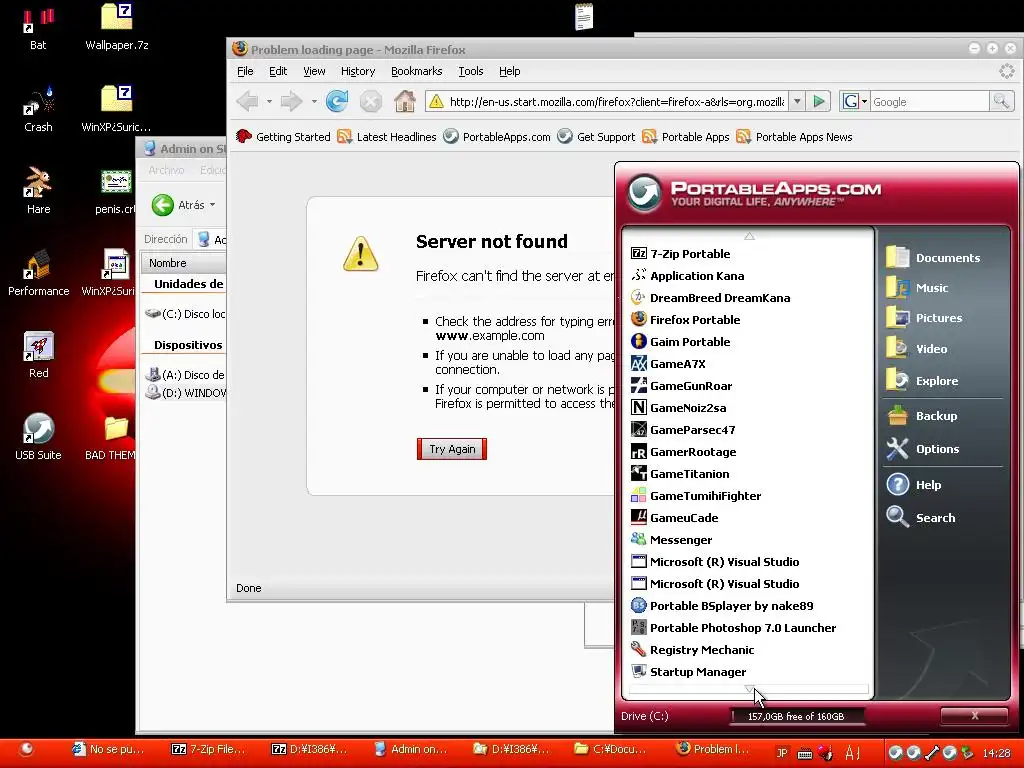
Task: Open GameTitanion
Action: (x=680, y=473)
